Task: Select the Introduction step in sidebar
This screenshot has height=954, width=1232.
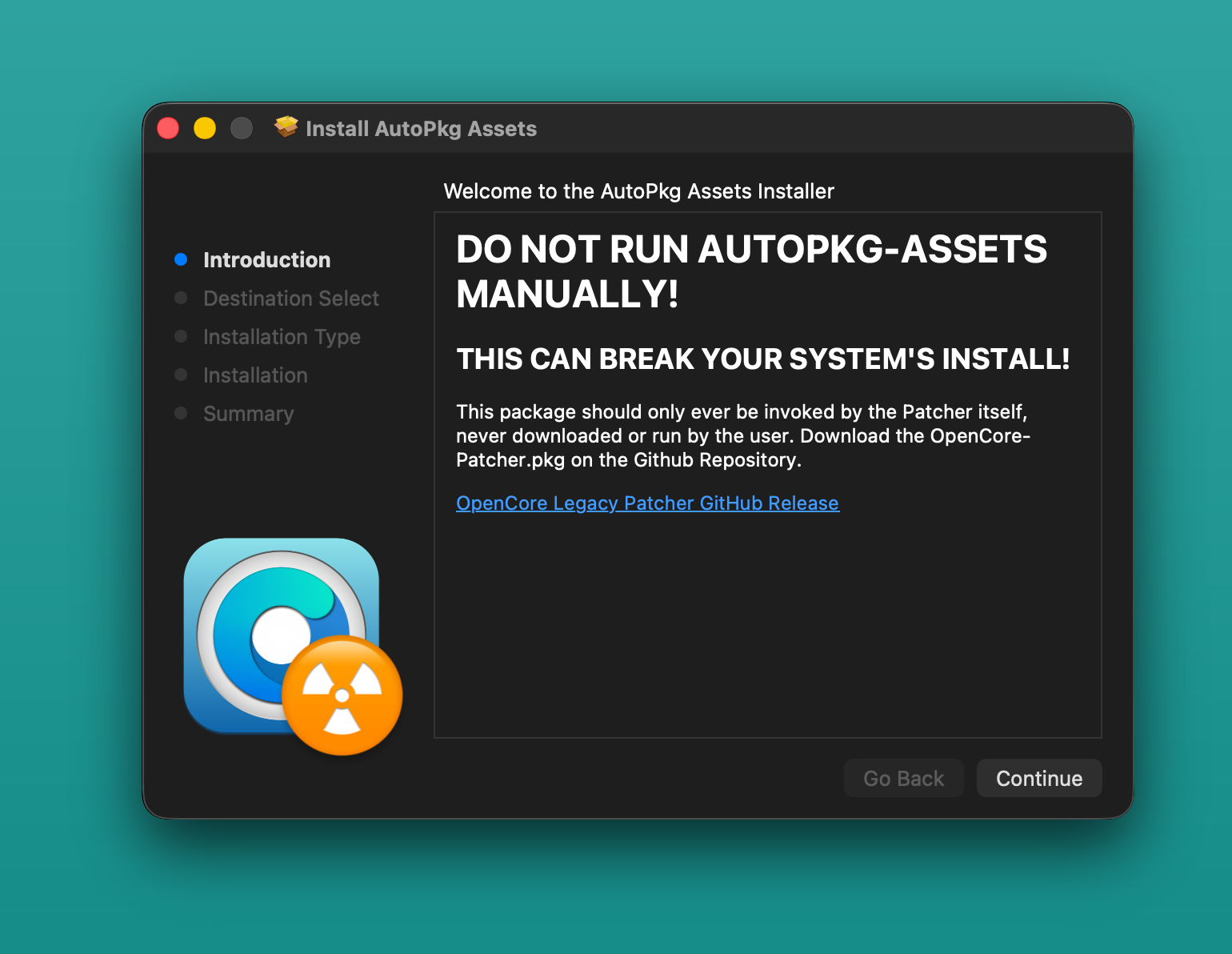Action: (266, 260)
